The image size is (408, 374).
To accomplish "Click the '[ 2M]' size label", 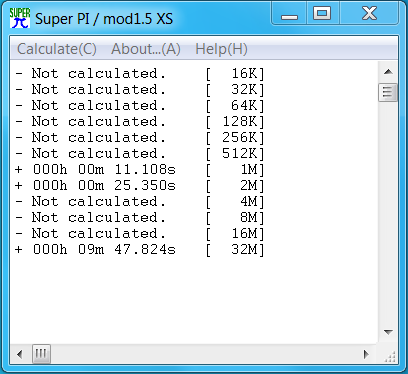I will 235,186.
